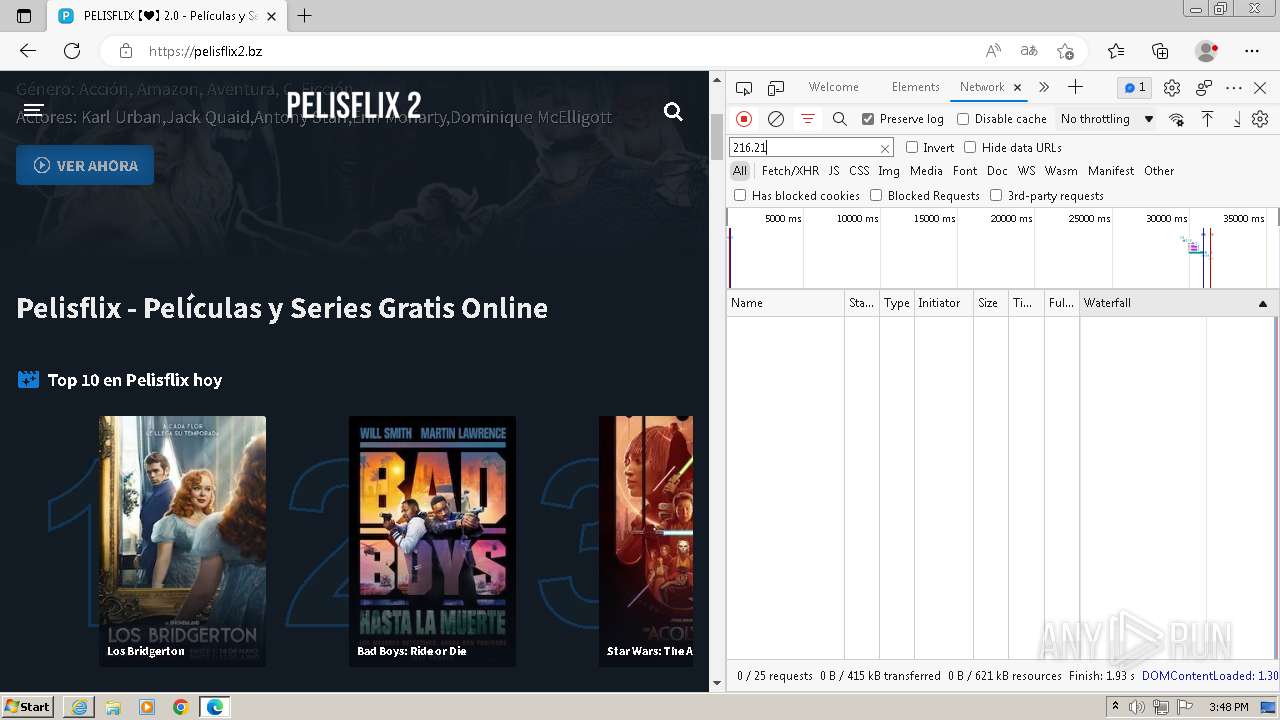Check 3rd-party requests checkbox
Viewport: 1280px width, 720px height.
tap(996, 195)
